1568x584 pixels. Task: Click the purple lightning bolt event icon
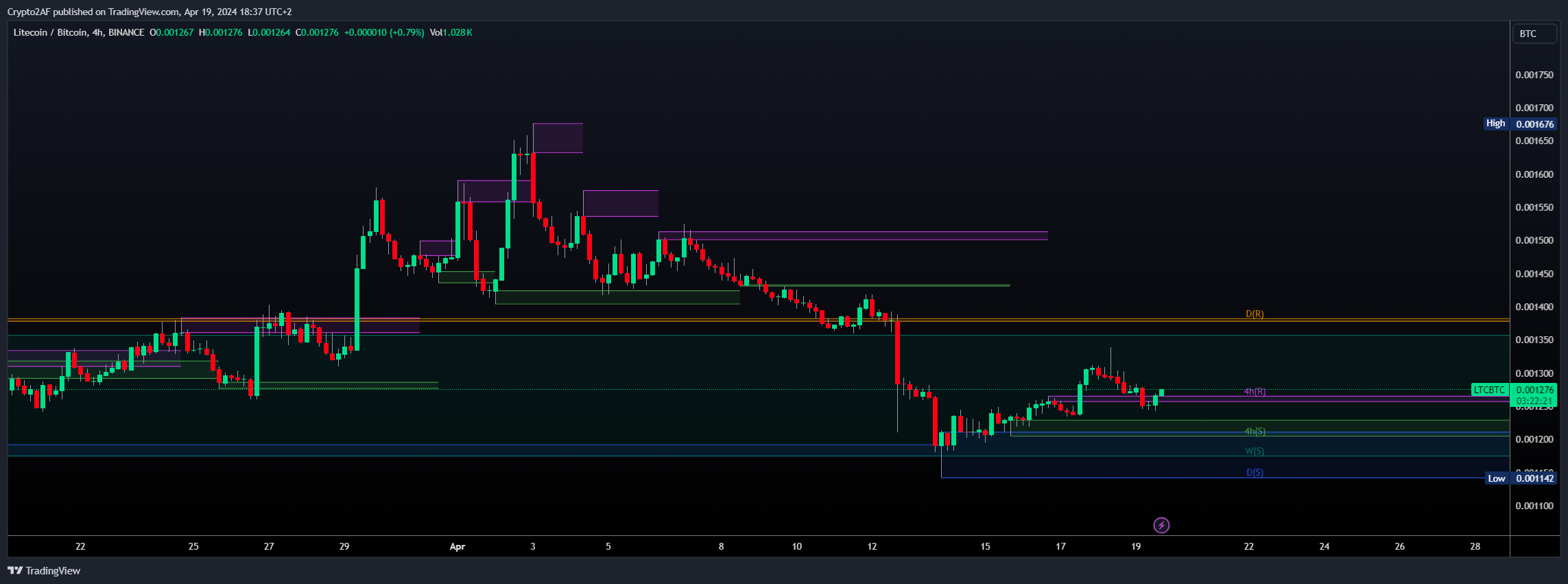[x=1161, y=526]
